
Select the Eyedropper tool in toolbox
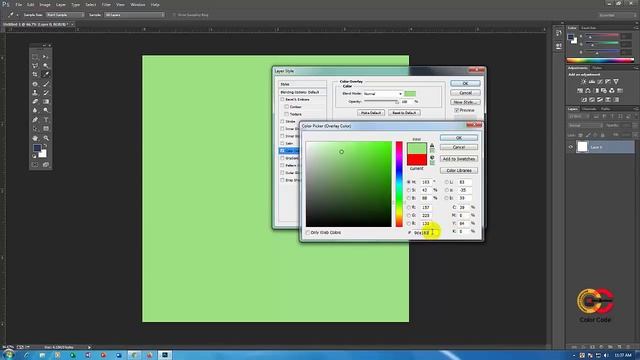(x=46, y=74)
